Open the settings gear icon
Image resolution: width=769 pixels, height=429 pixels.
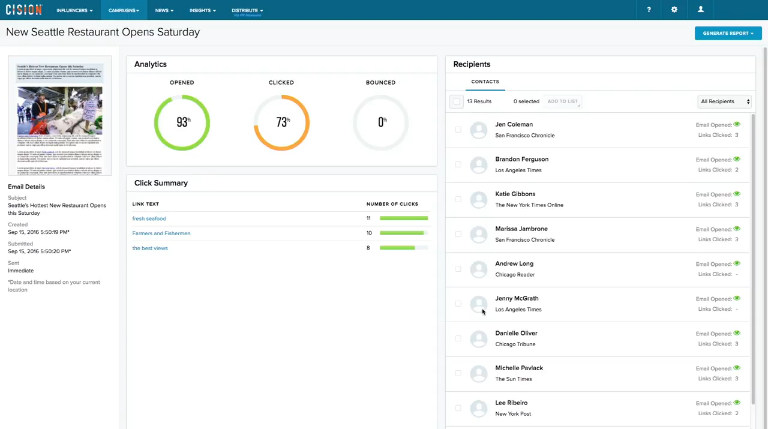click(675, 9)
